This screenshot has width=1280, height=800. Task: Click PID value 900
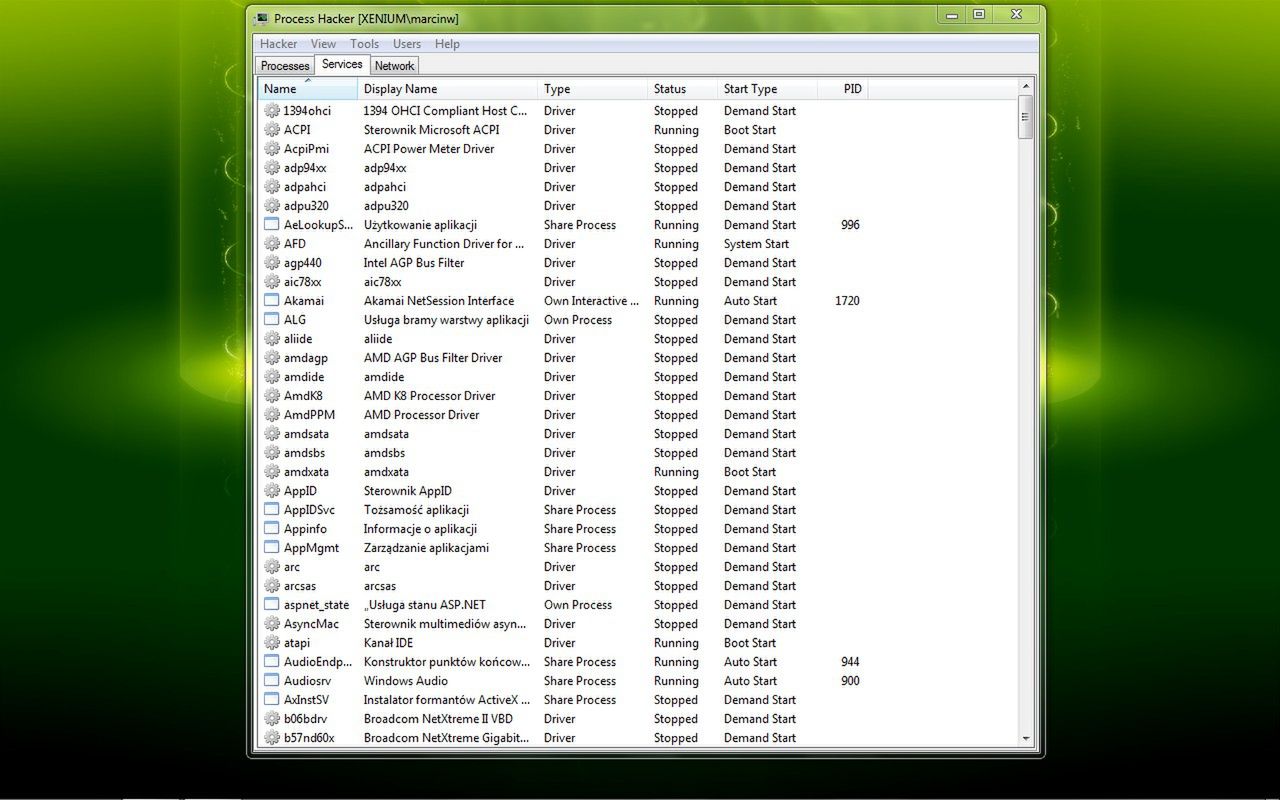click(850, 681)
